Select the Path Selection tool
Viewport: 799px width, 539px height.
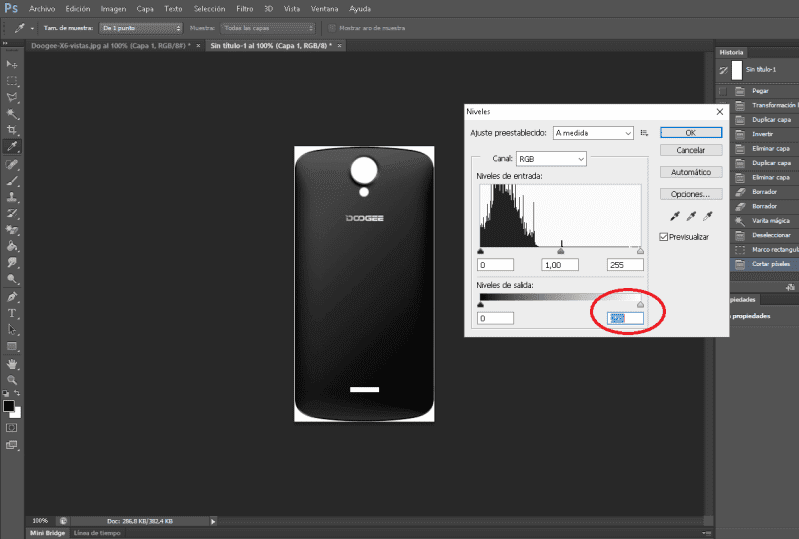tap(12, 330)
